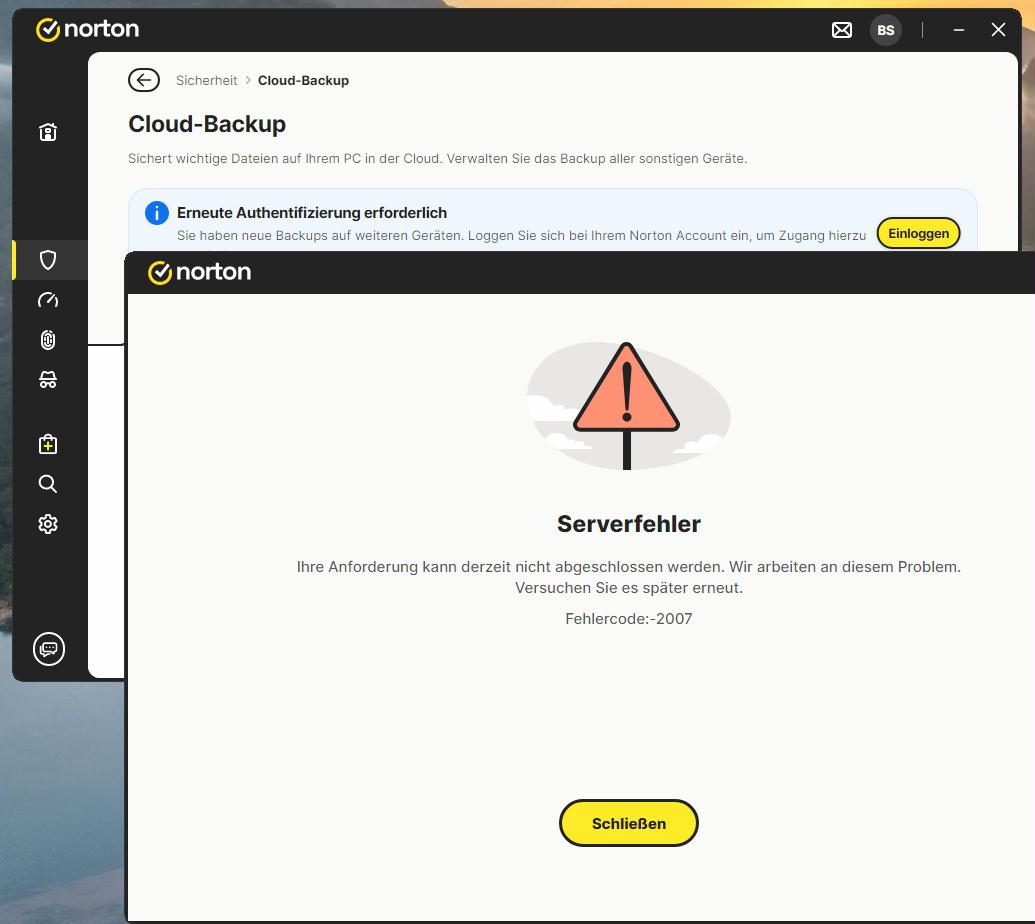
Task: Navigate to the Sicherheit breadcrumb
Action: (206, 80)
